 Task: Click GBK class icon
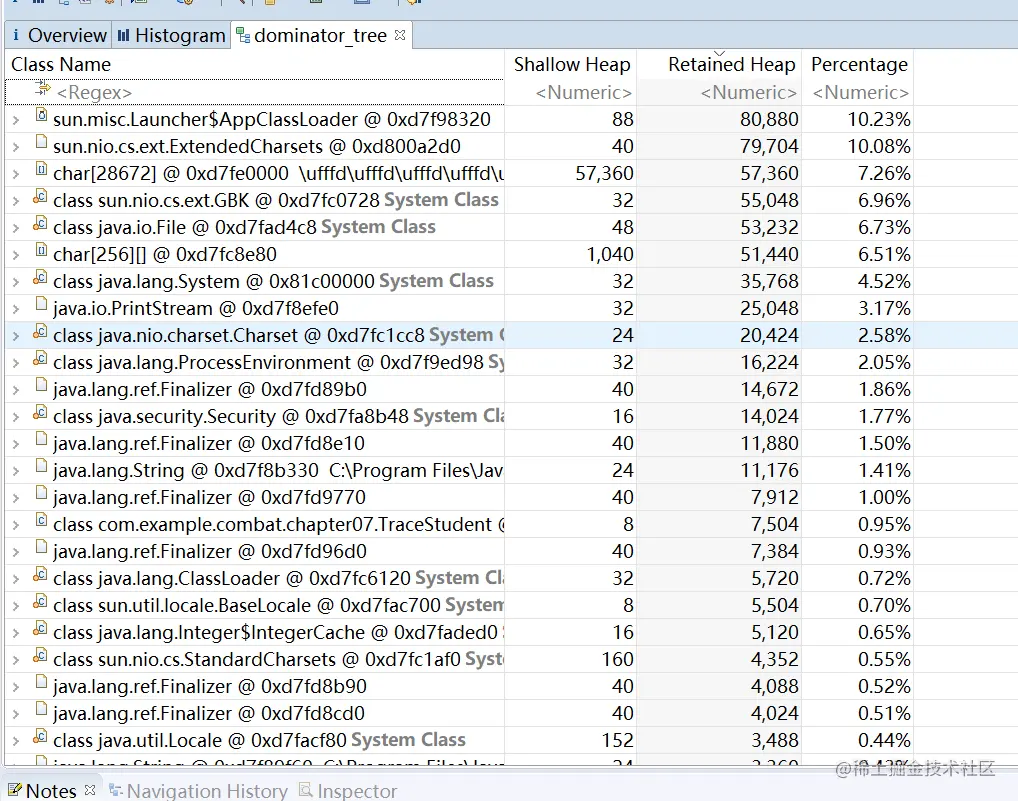[x=41, y=197]
